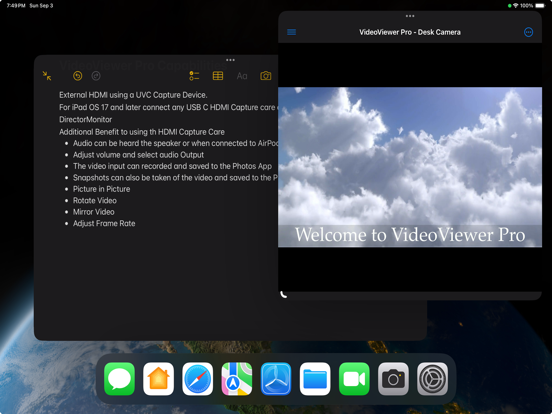
Task: Tap the resize handle at the VideoViewer window corner
Action: pyautogui.click(x=284, y=295)
